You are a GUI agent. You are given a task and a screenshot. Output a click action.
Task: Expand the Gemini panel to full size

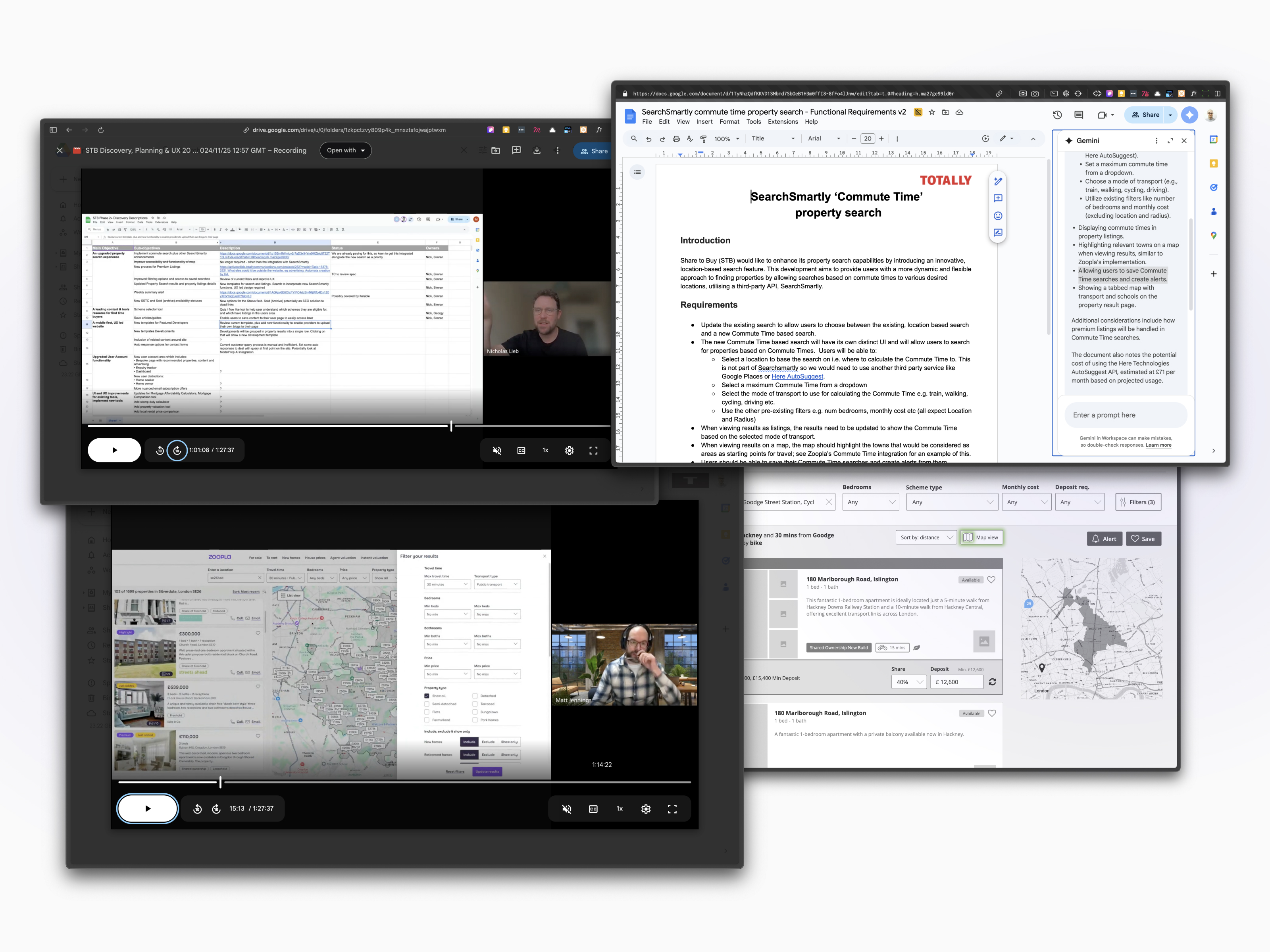tap(1170, 140)
